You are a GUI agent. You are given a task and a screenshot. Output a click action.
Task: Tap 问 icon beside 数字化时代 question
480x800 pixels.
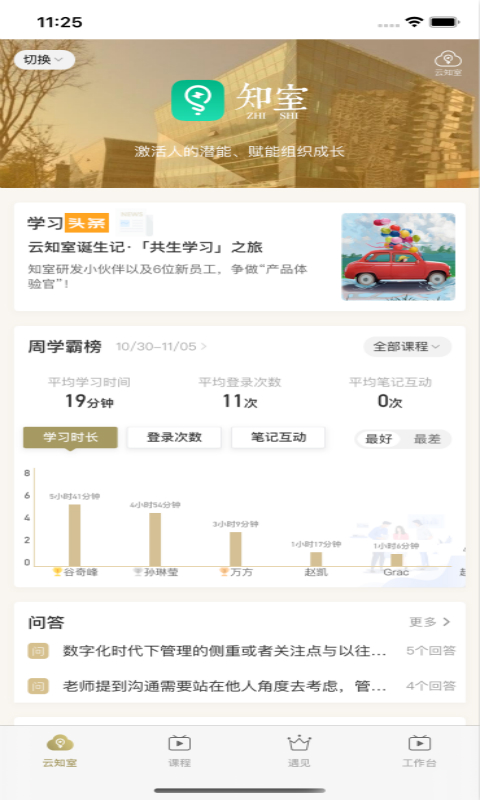[x=38, y=651]
